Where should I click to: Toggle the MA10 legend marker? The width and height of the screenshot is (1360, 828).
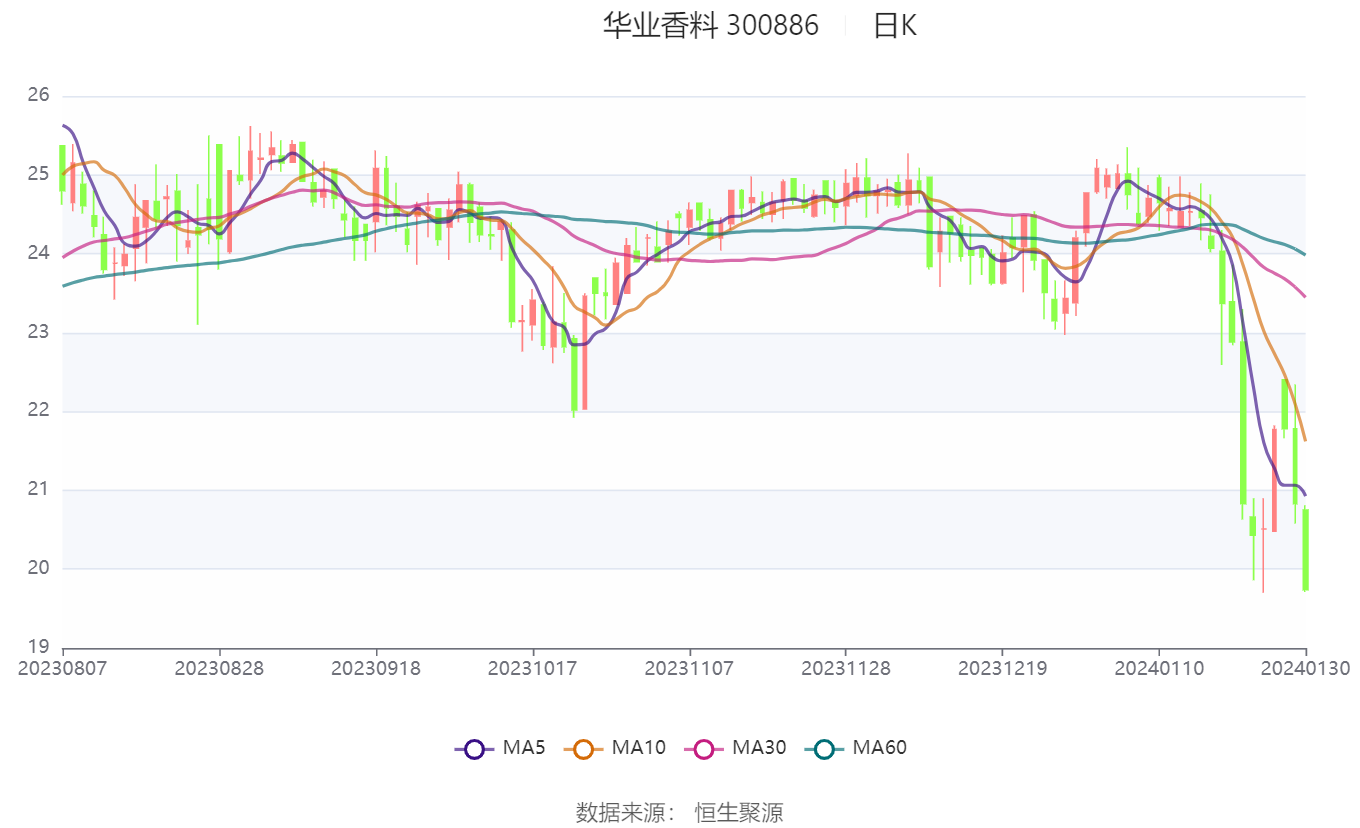pyautogui.click(x=583, y=748)
